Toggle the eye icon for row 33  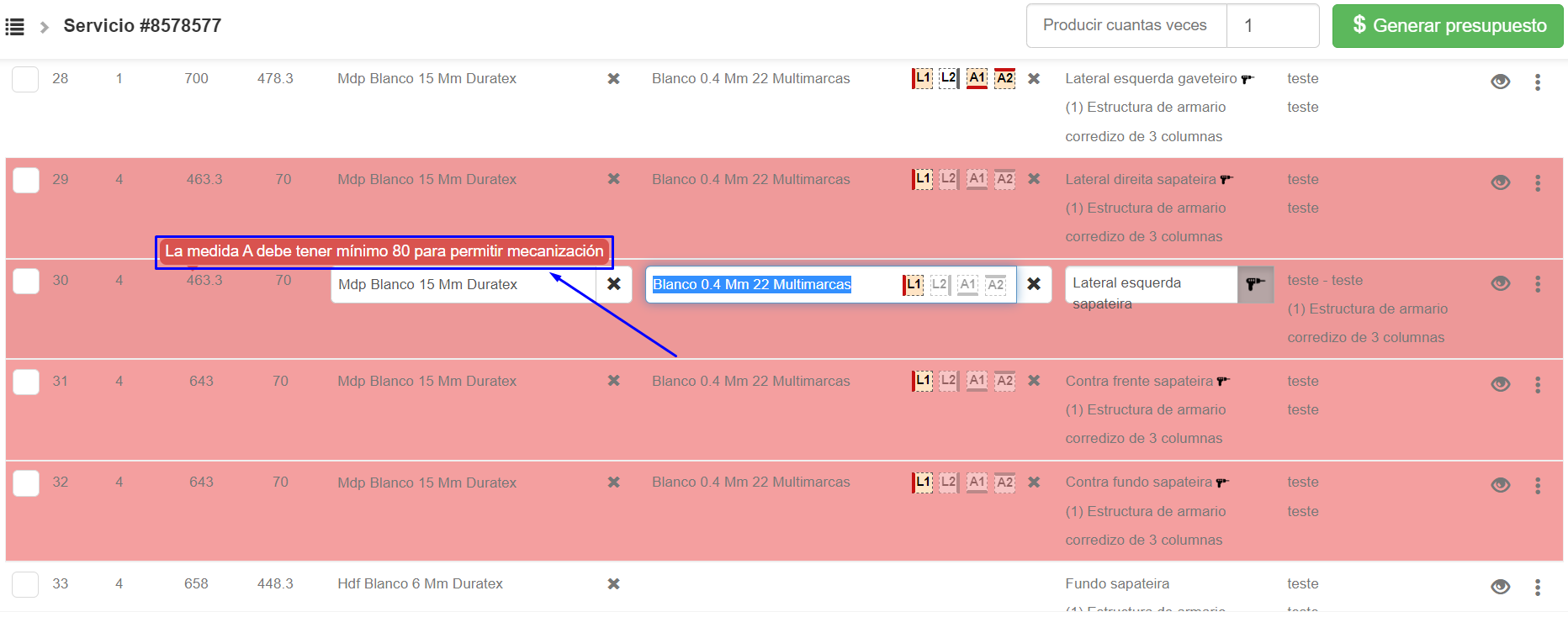(1500, 587)
